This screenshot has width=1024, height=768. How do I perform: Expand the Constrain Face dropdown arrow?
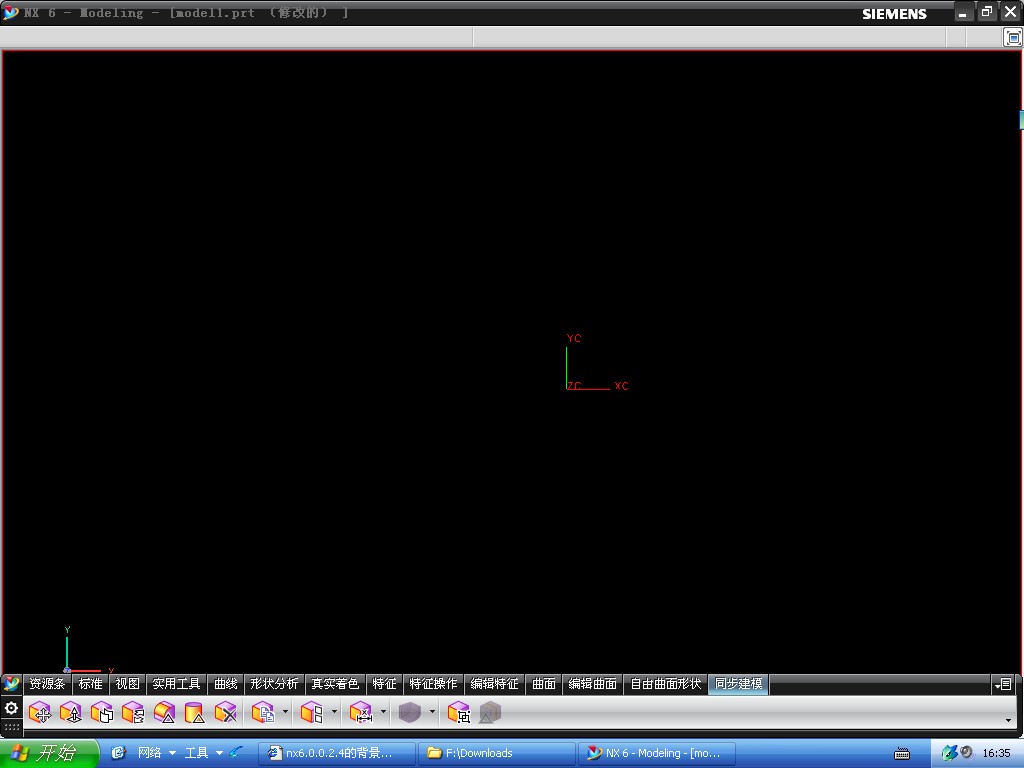pos(334,712)
